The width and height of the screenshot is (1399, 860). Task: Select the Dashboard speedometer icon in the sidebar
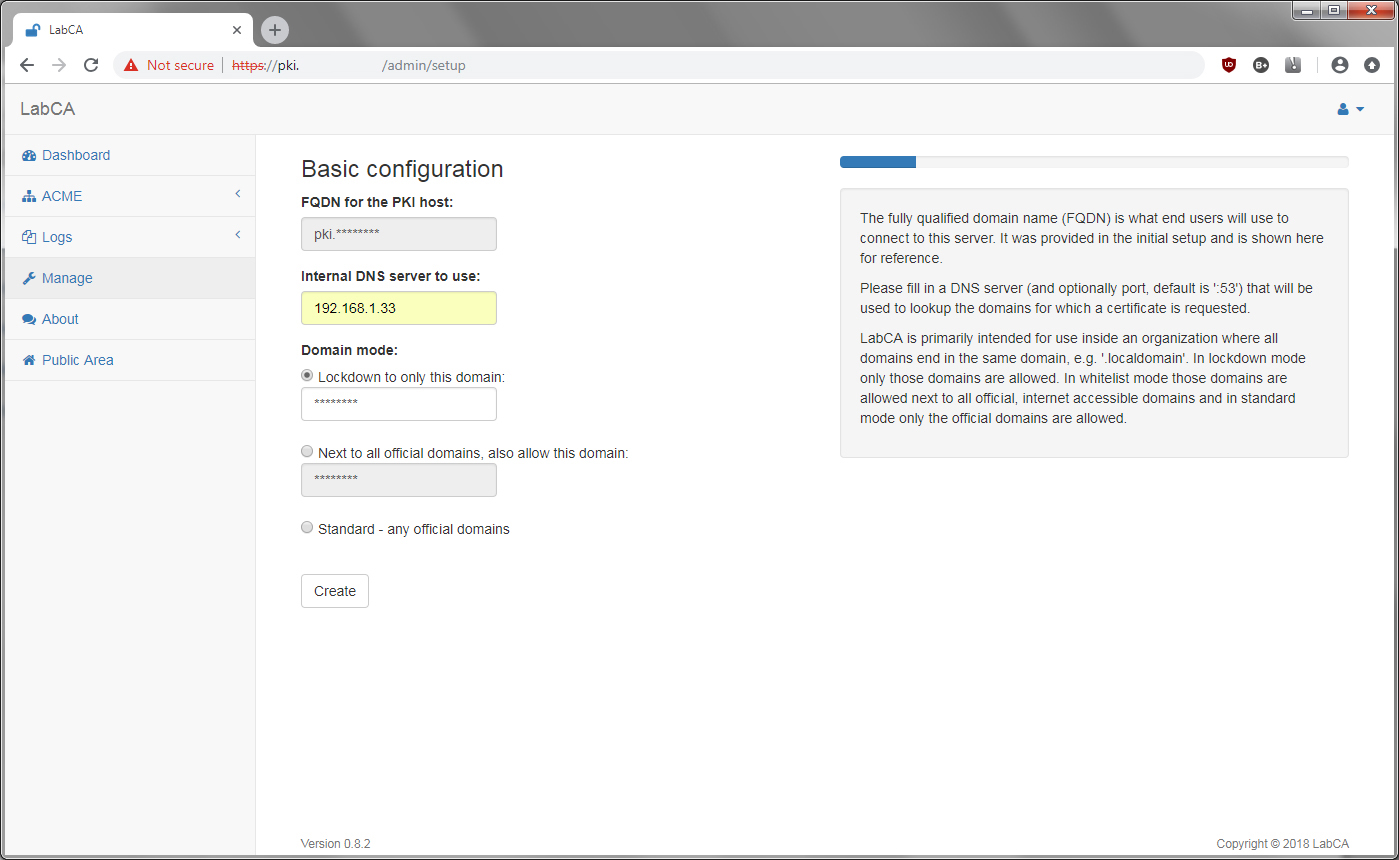point(28,155)
